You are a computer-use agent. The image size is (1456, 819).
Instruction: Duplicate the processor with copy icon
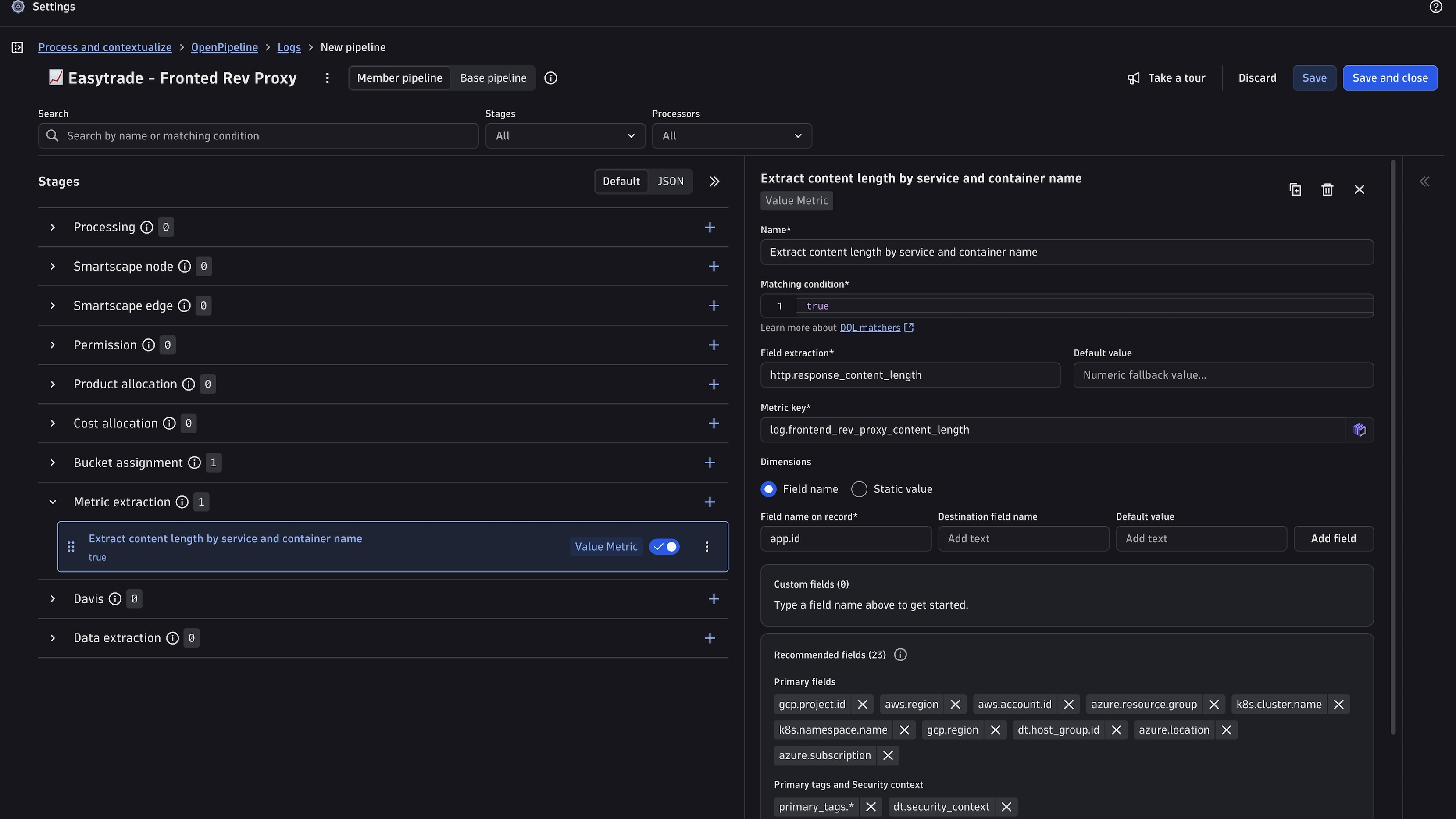(1295, 190)
